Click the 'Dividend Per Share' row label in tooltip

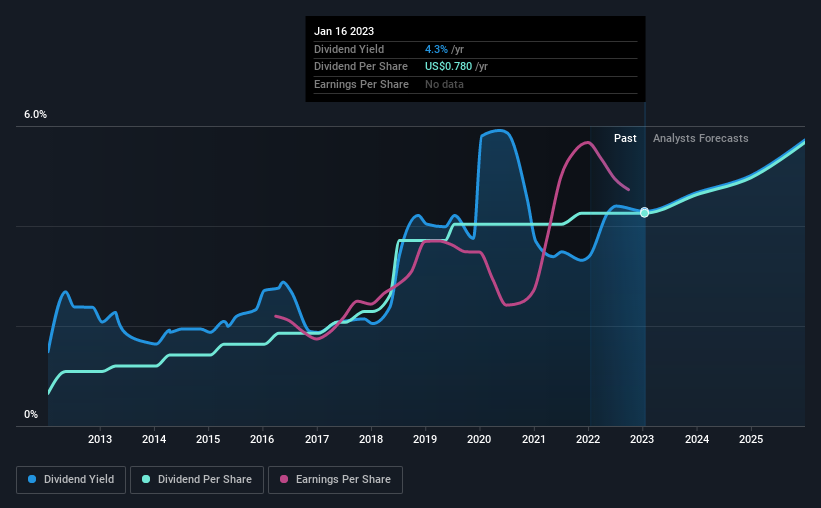point(361,67)
